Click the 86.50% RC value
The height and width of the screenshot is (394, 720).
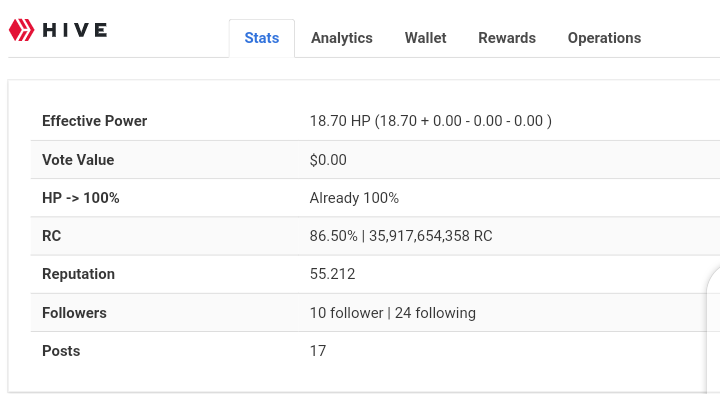[x=333, y=236]
